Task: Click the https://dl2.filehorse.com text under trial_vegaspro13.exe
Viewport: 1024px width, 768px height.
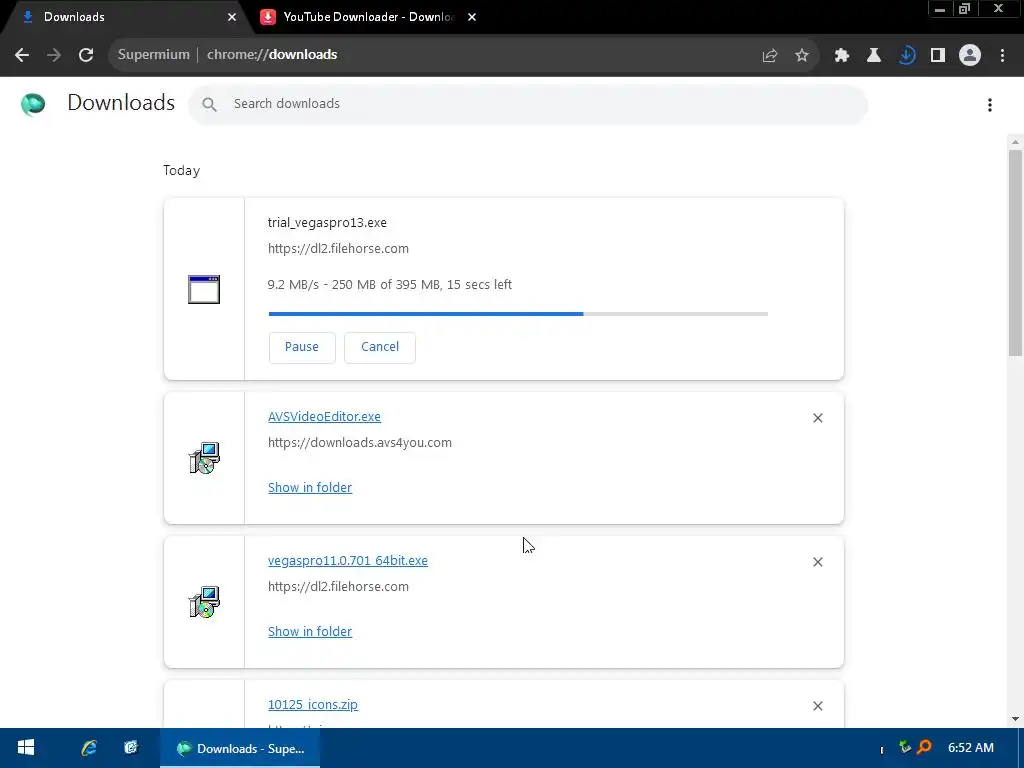Action: [x=338, y=249]
